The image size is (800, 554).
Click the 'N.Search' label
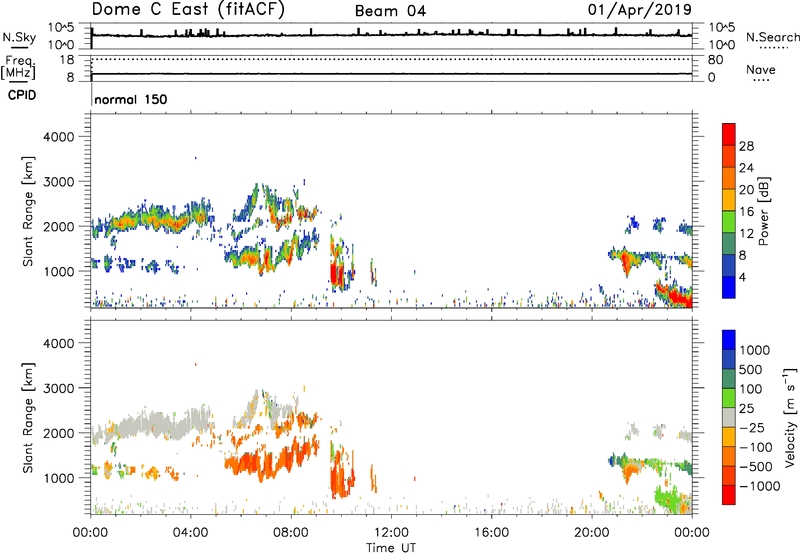pyautogui.click(x=773, y=37)
